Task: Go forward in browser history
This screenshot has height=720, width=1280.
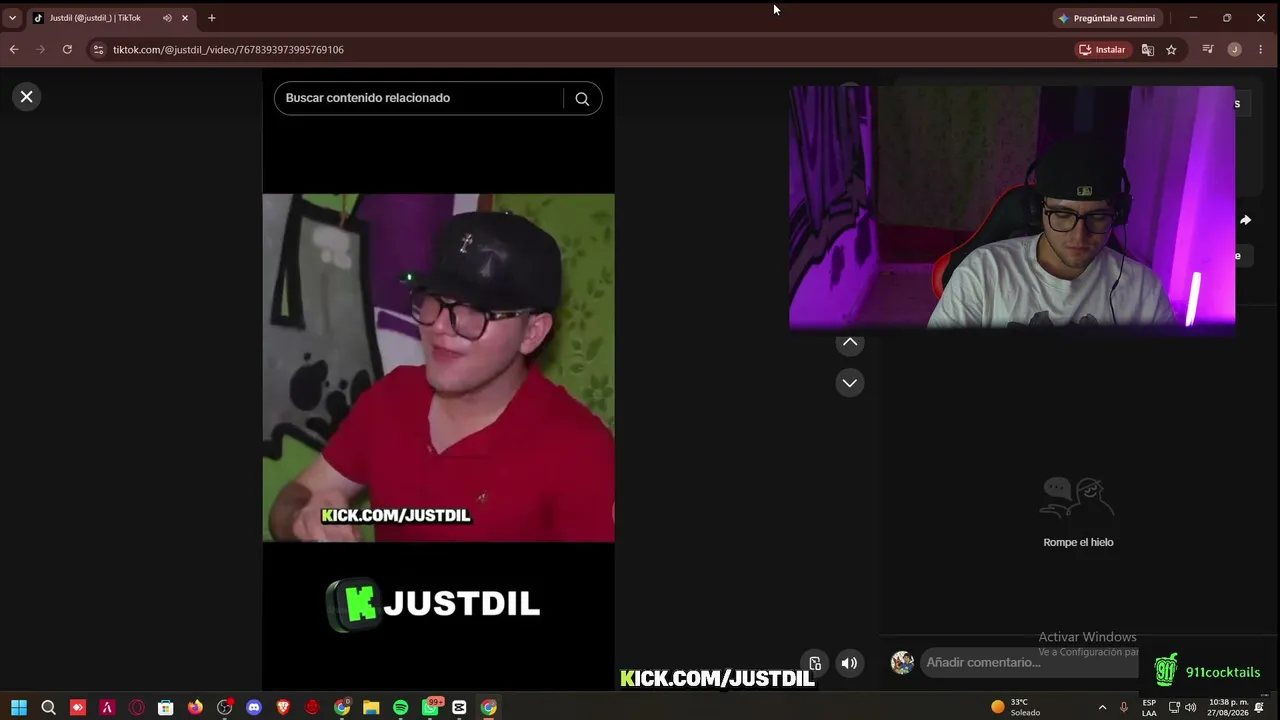Action: [x=40, y=49]
